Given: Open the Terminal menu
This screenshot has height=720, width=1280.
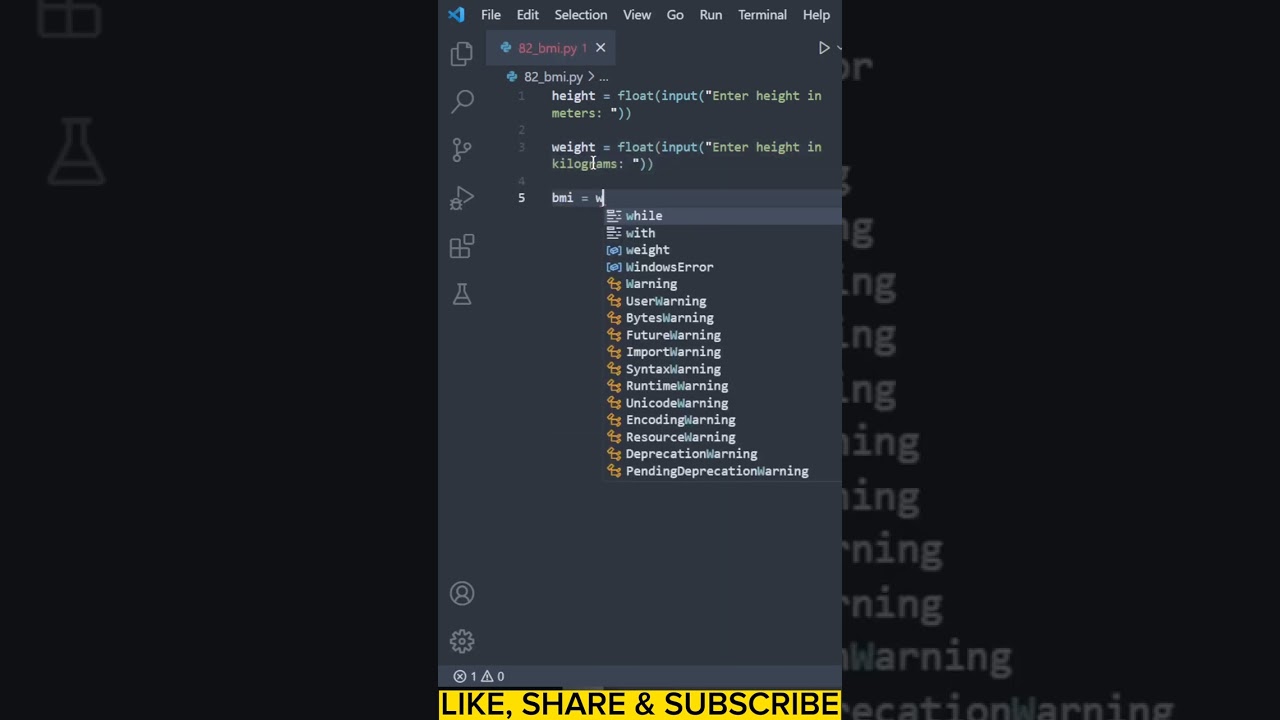Looking at the screenshot, I should tap(762, 15).
